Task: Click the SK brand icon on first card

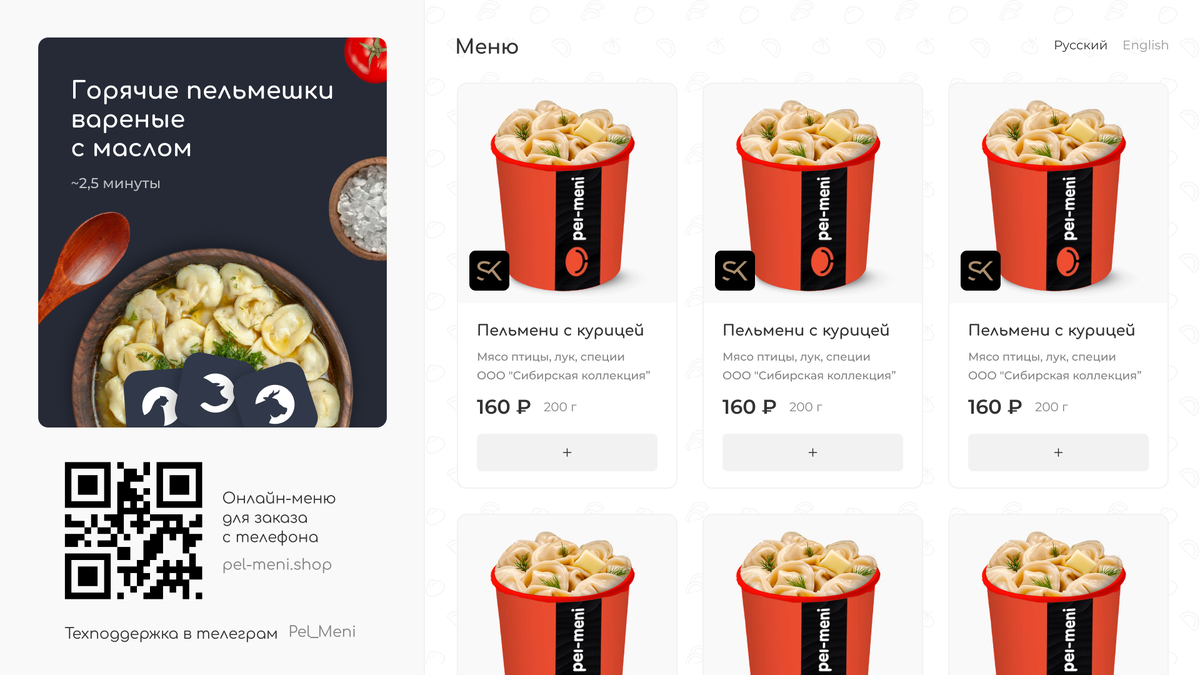Action: [489, 271]
